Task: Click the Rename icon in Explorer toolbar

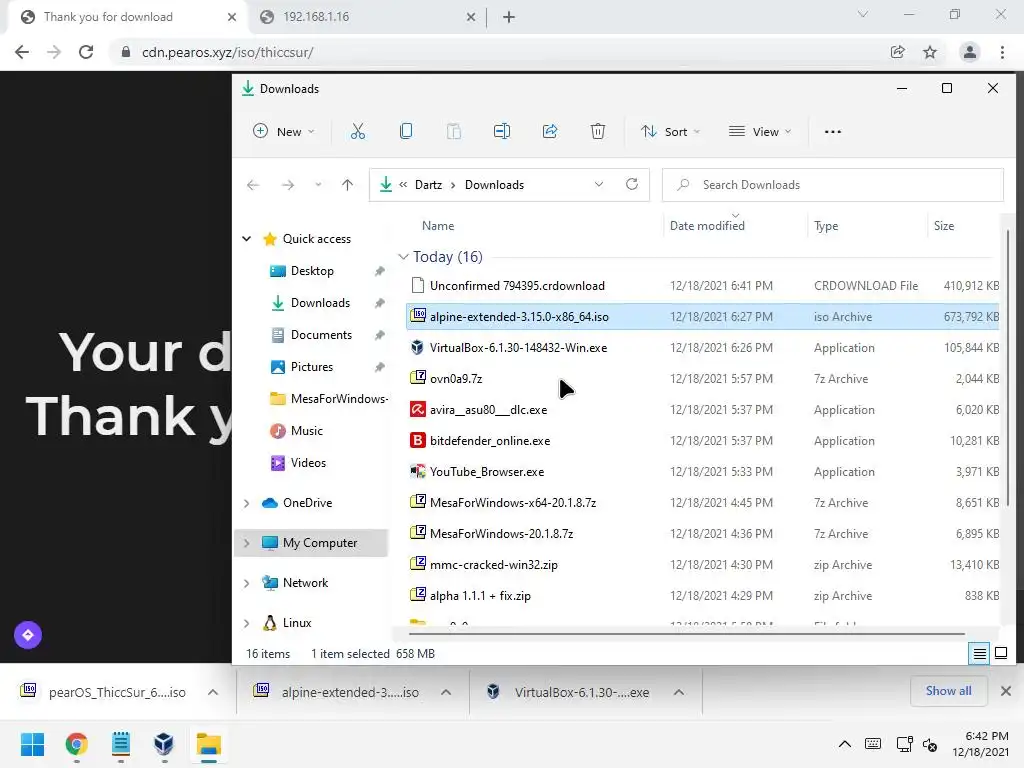Action: pyautogui.click(x=502, y=131)
